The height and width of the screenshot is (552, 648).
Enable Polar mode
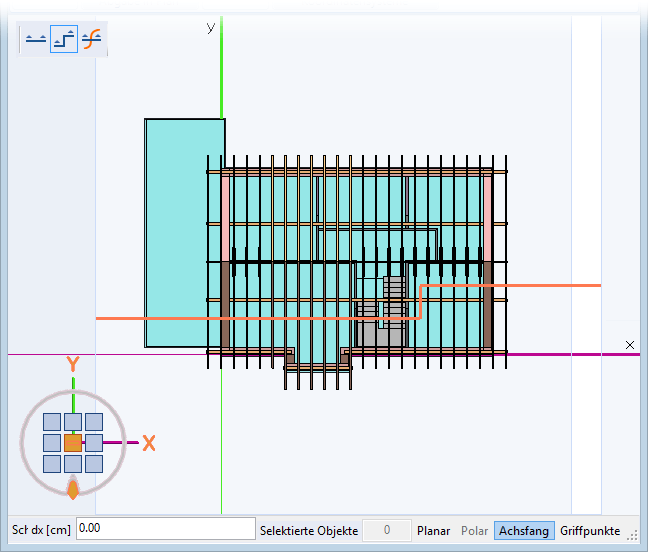click(474, 531)
